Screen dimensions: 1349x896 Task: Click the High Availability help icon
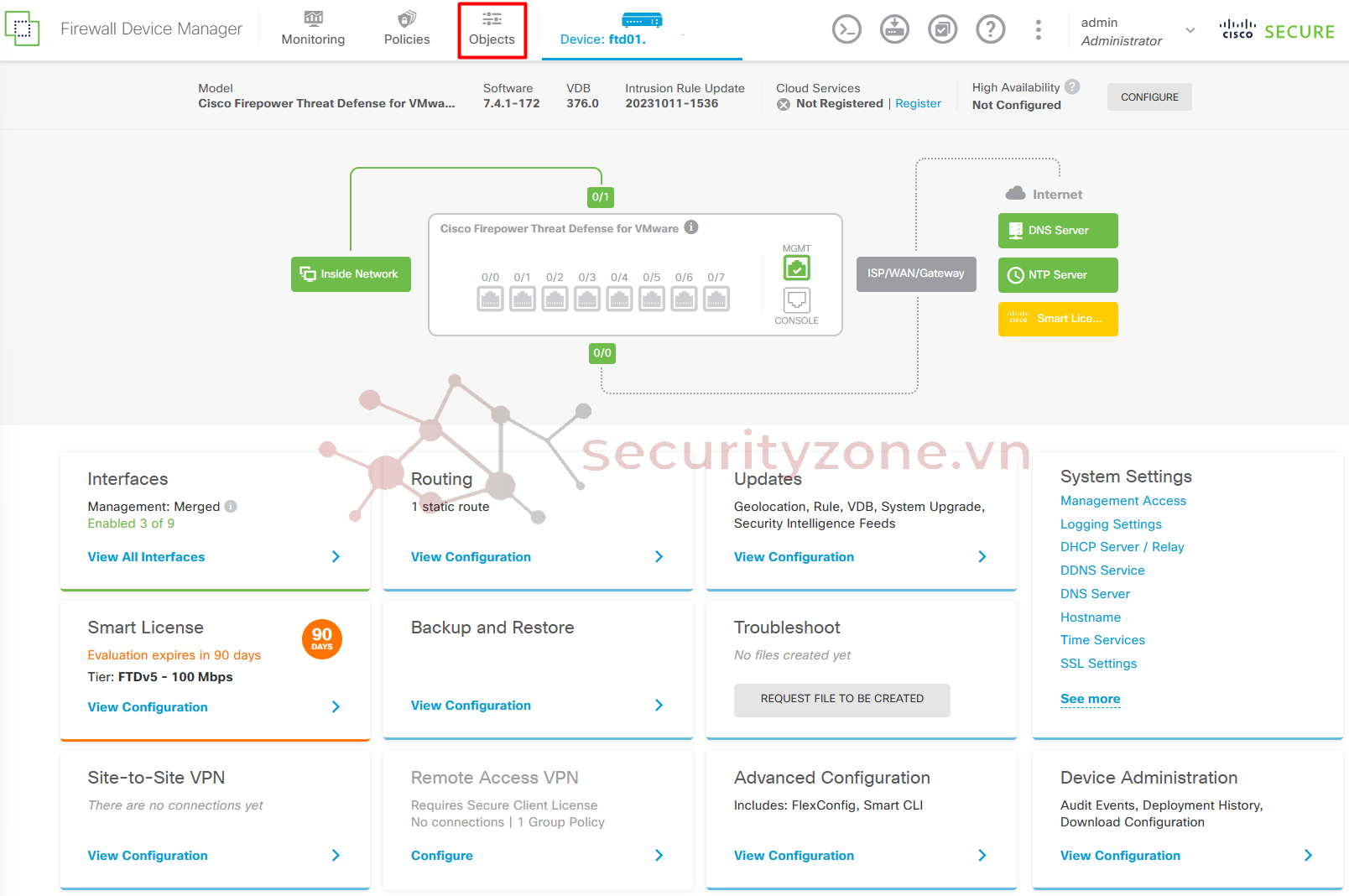(x=1072, y=86)
